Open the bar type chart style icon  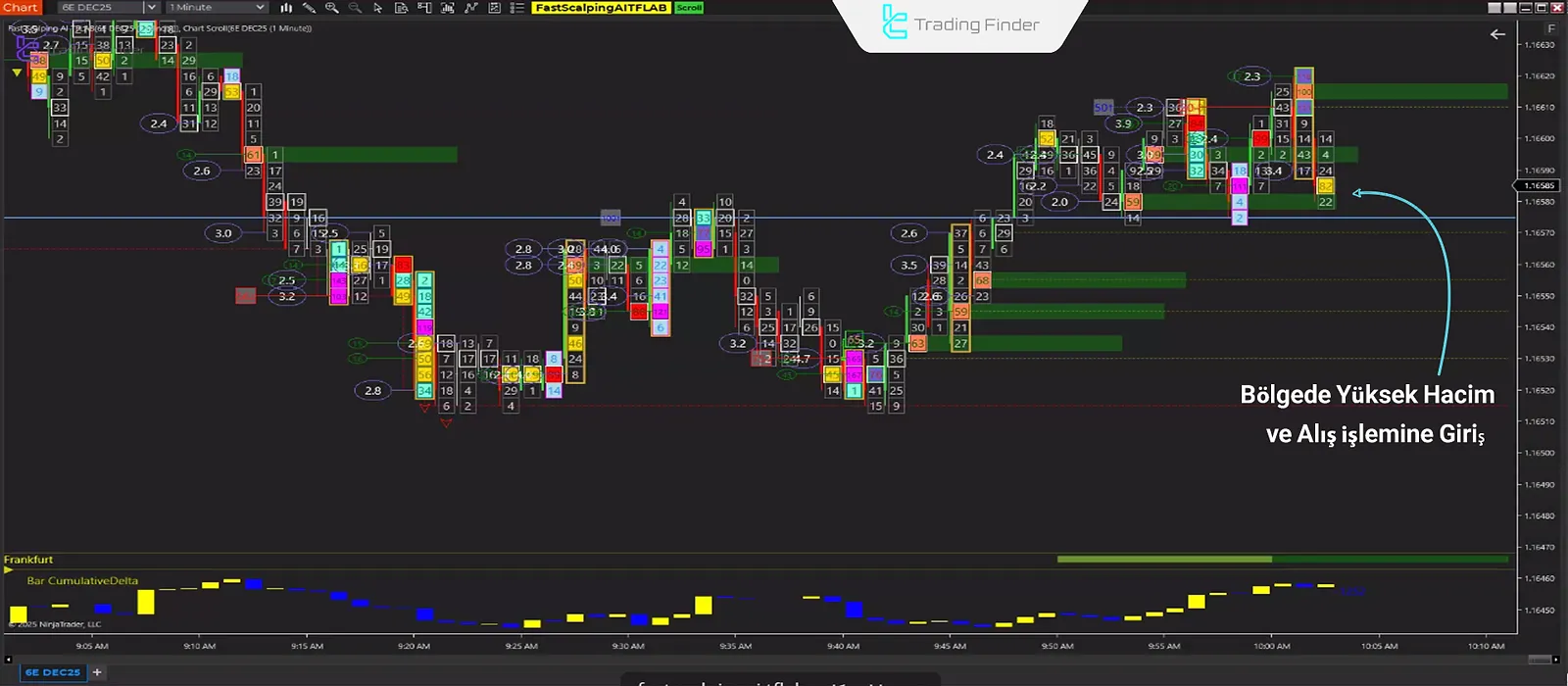tap(286, 8)
